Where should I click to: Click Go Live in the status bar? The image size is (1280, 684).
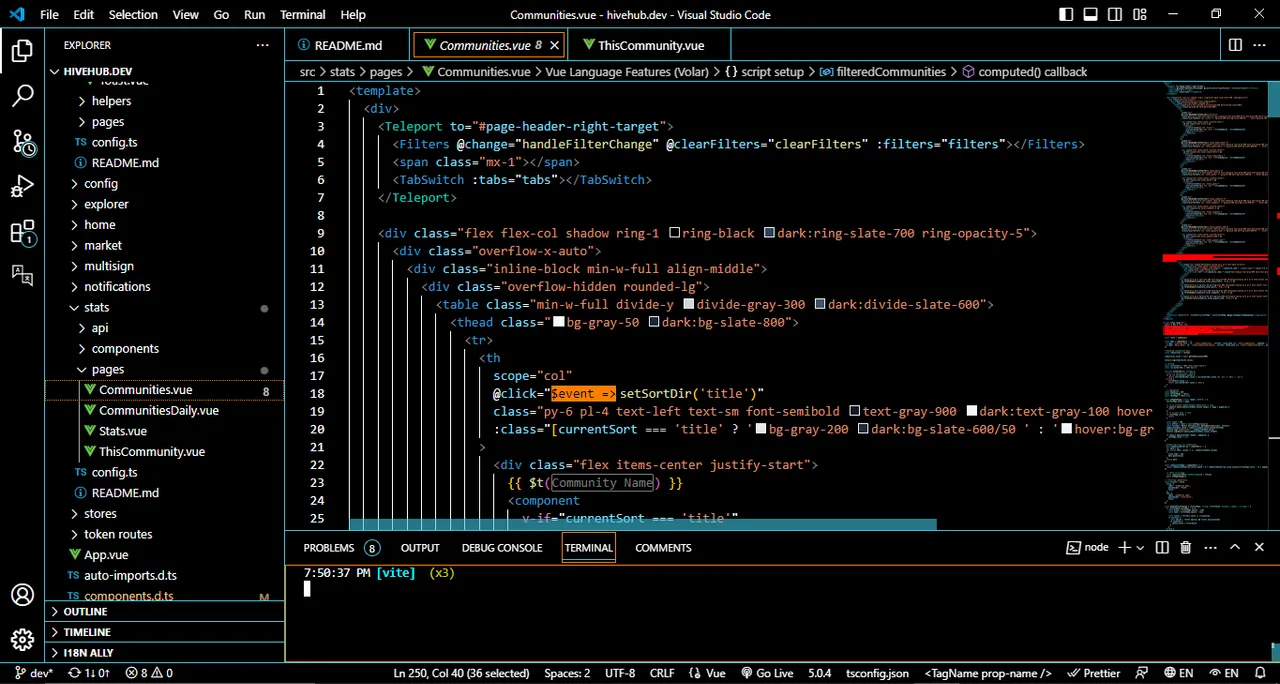click(766, 673)
